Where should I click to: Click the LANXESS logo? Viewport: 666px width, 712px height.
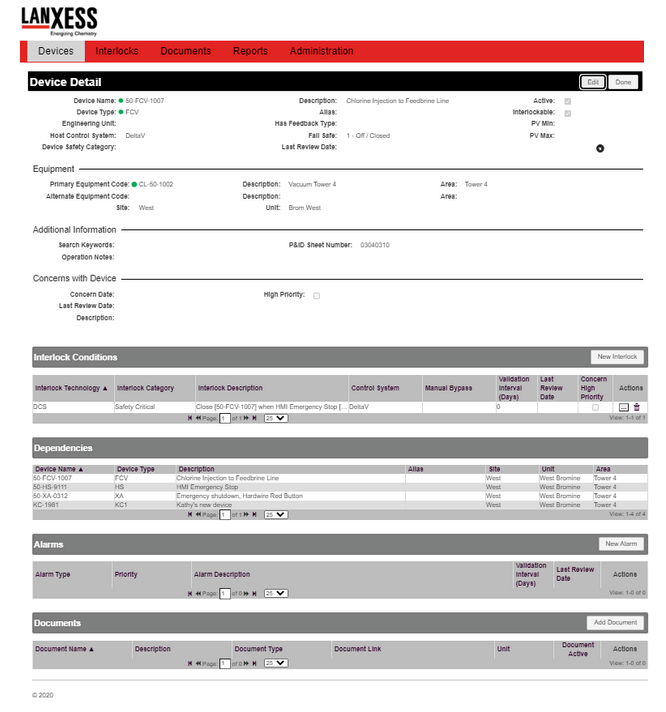pyautogui.click(x=59, y=21)
